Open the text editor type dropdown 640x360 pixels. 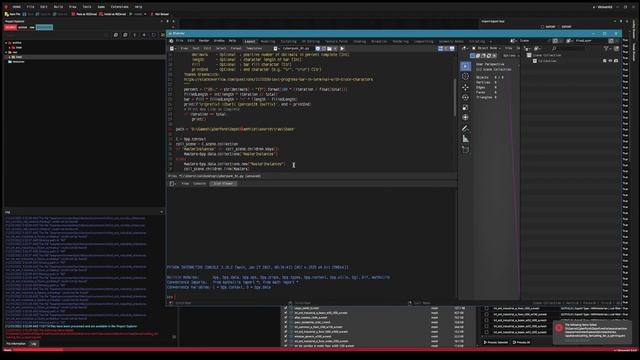[173, 49]
